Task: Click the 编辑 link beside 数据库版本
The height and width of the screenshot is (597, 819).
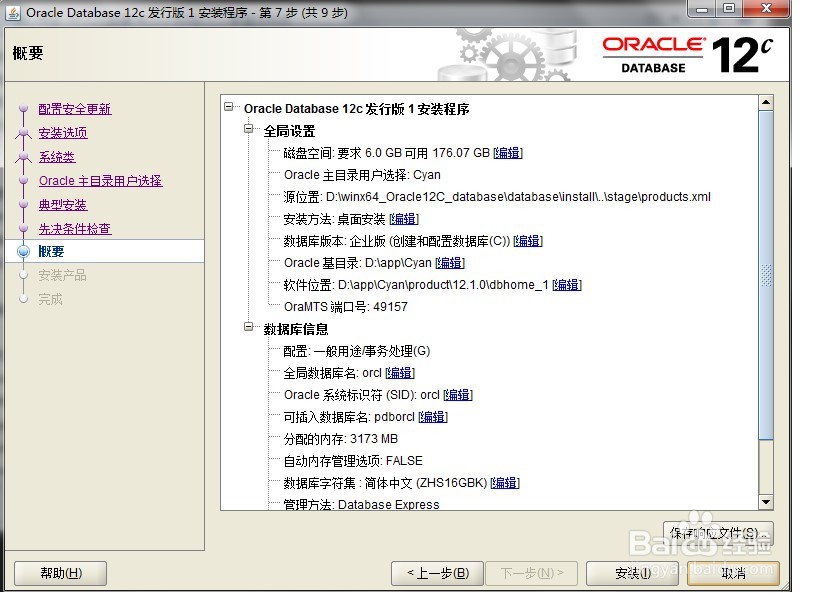Action: tap(528, 241)
